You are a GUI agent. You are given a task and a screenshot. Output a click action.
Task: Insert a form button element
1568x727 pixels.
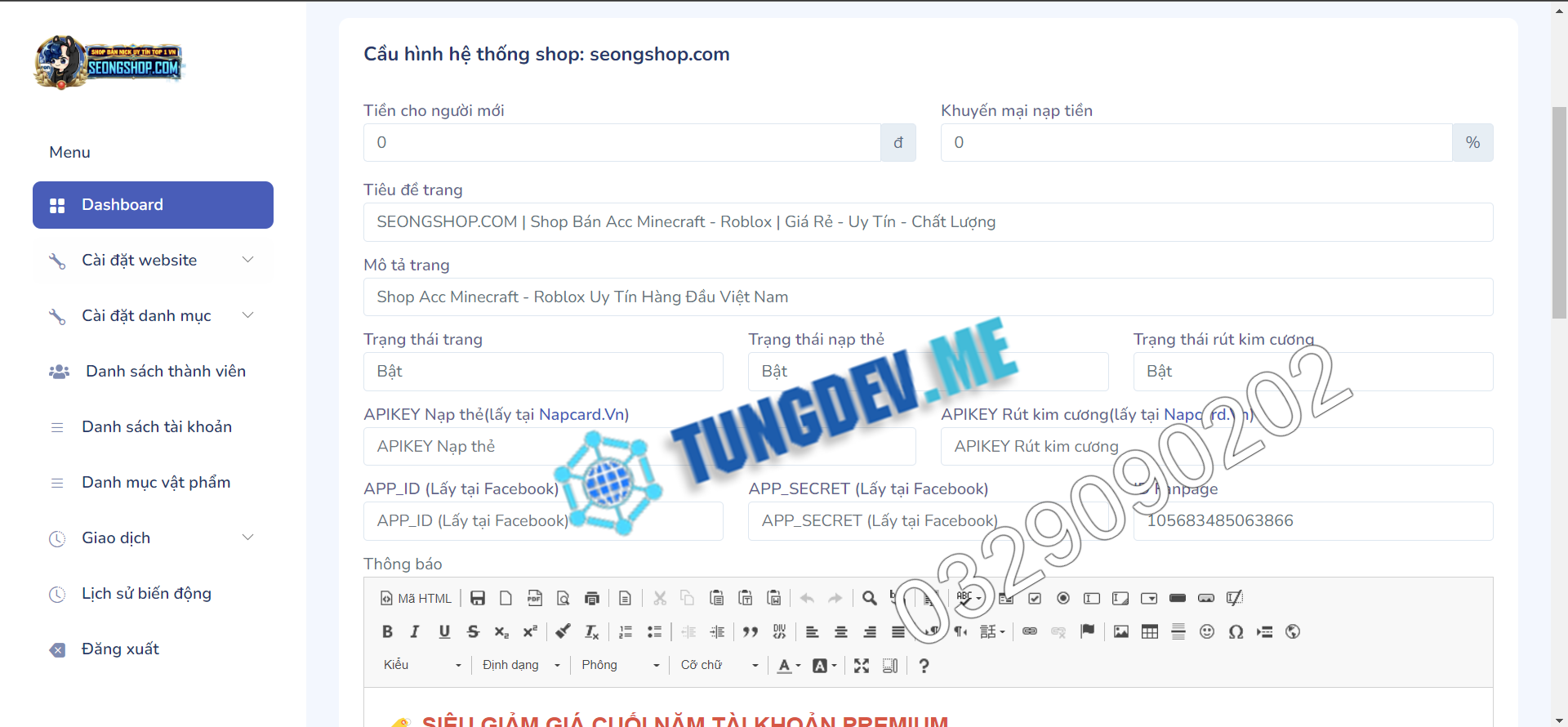pyautogui.click(x=1178, y=598)
